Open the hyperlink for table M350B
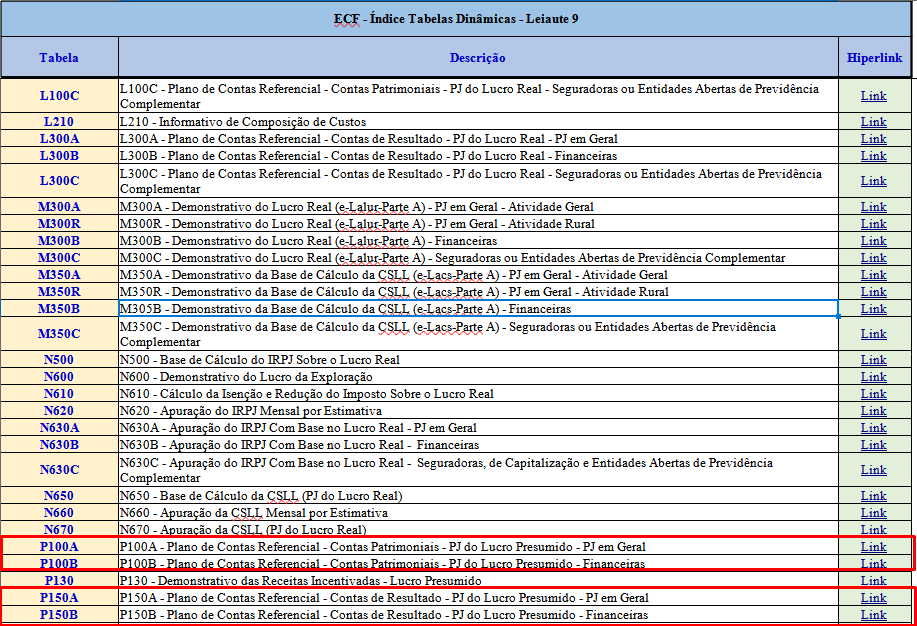Screen dimensions: 917x626 pyautogui.click(x=873, y=309)
